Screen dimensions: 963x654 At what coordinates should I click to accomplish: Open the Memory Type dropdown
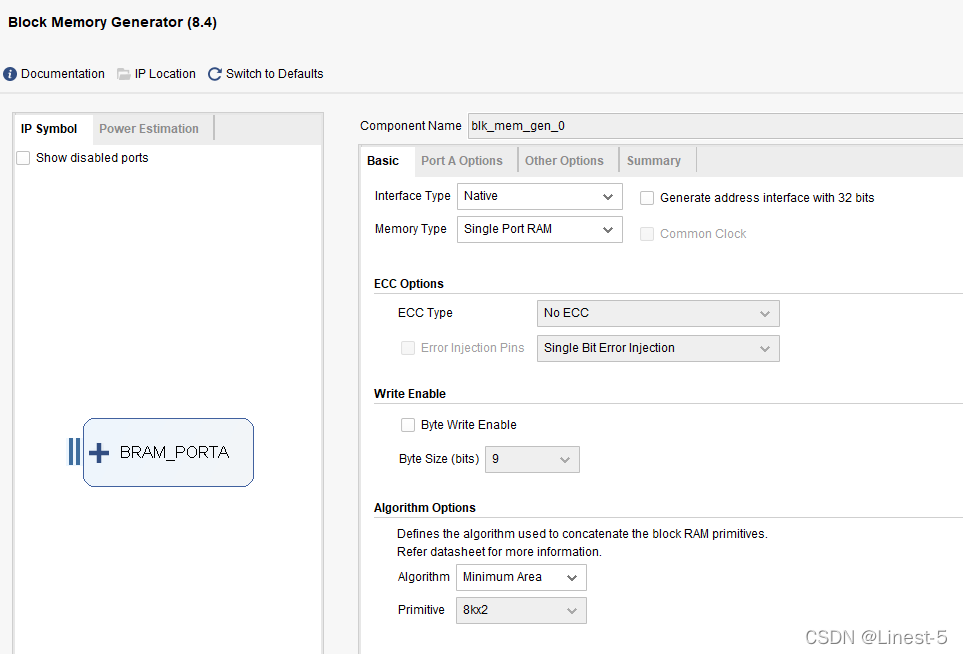pyautogui.click(x=540, y=230)
